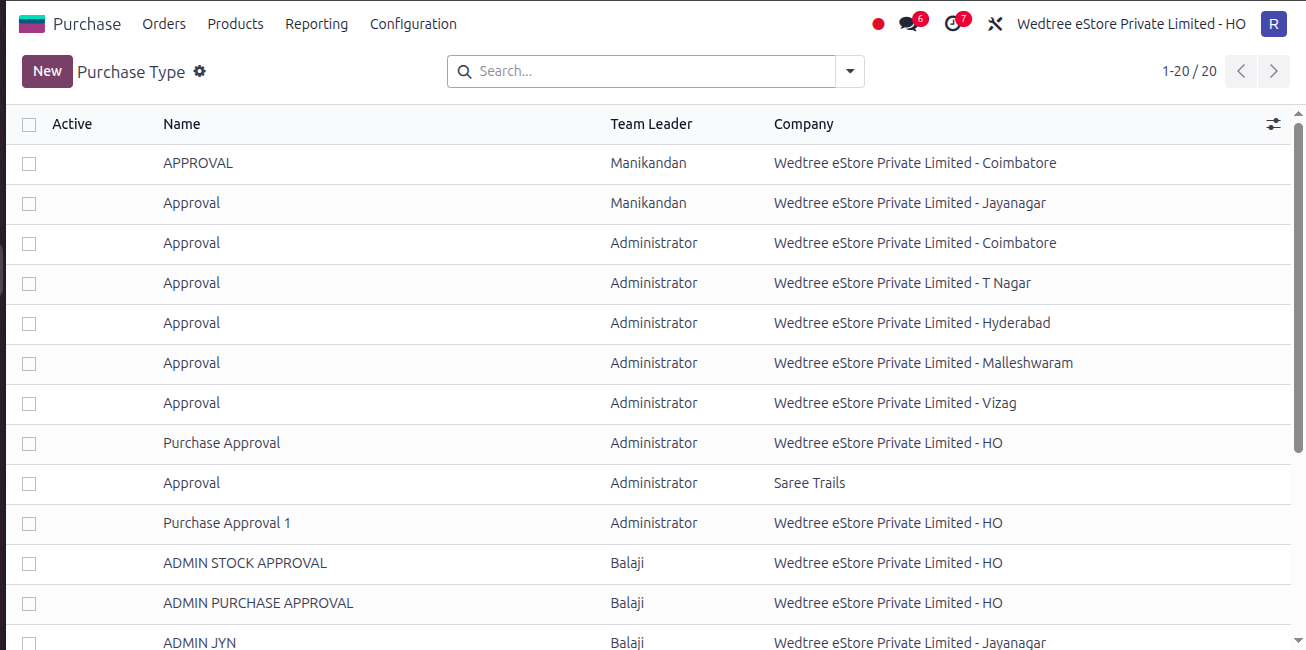1306x650 pixels.
Task: Tick checkbox for Approval Jayanagar row
Action: pyautogui.click(x=29, y=203)
